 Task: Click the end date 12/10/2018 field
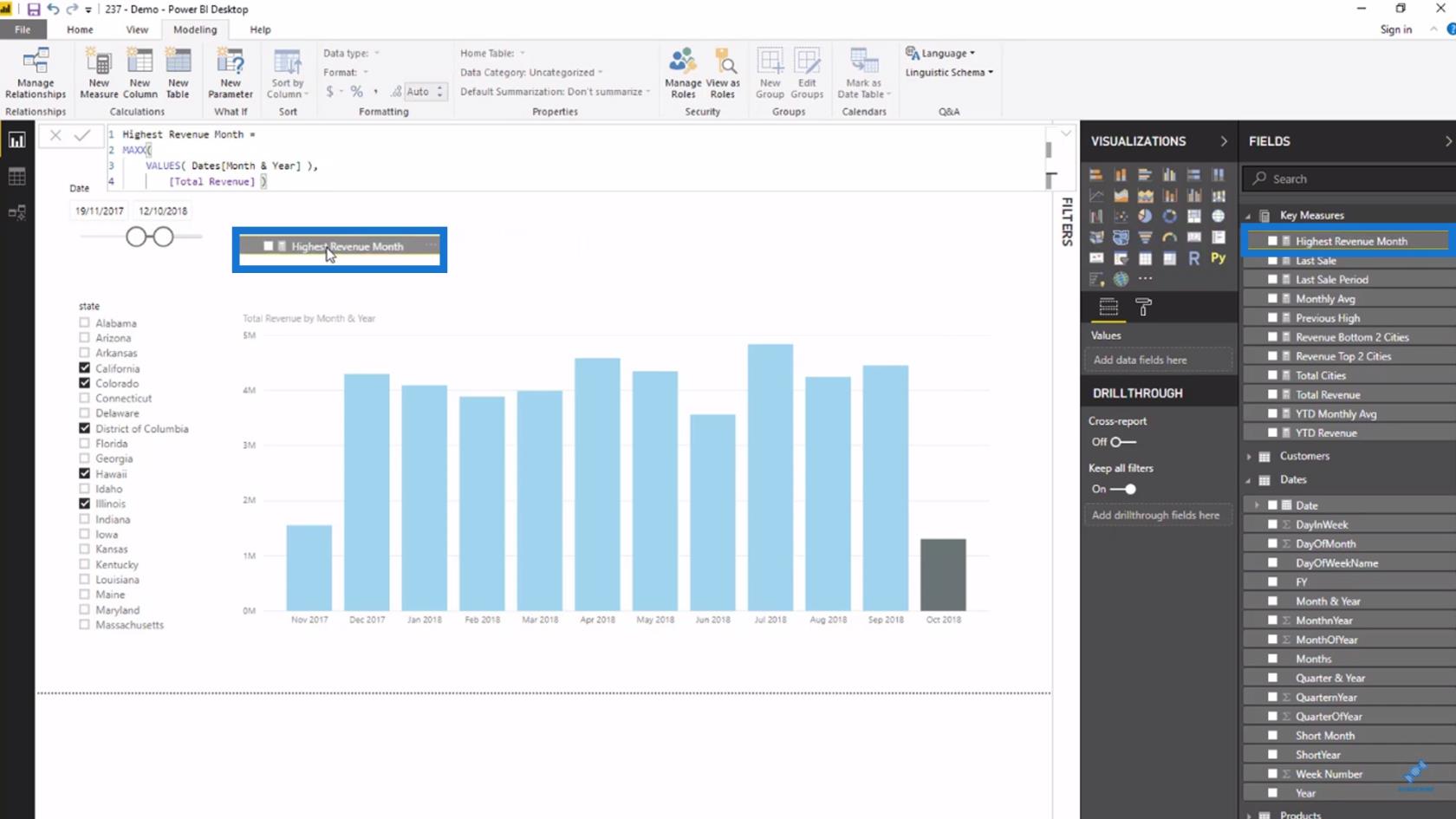[x=163, y=211]
